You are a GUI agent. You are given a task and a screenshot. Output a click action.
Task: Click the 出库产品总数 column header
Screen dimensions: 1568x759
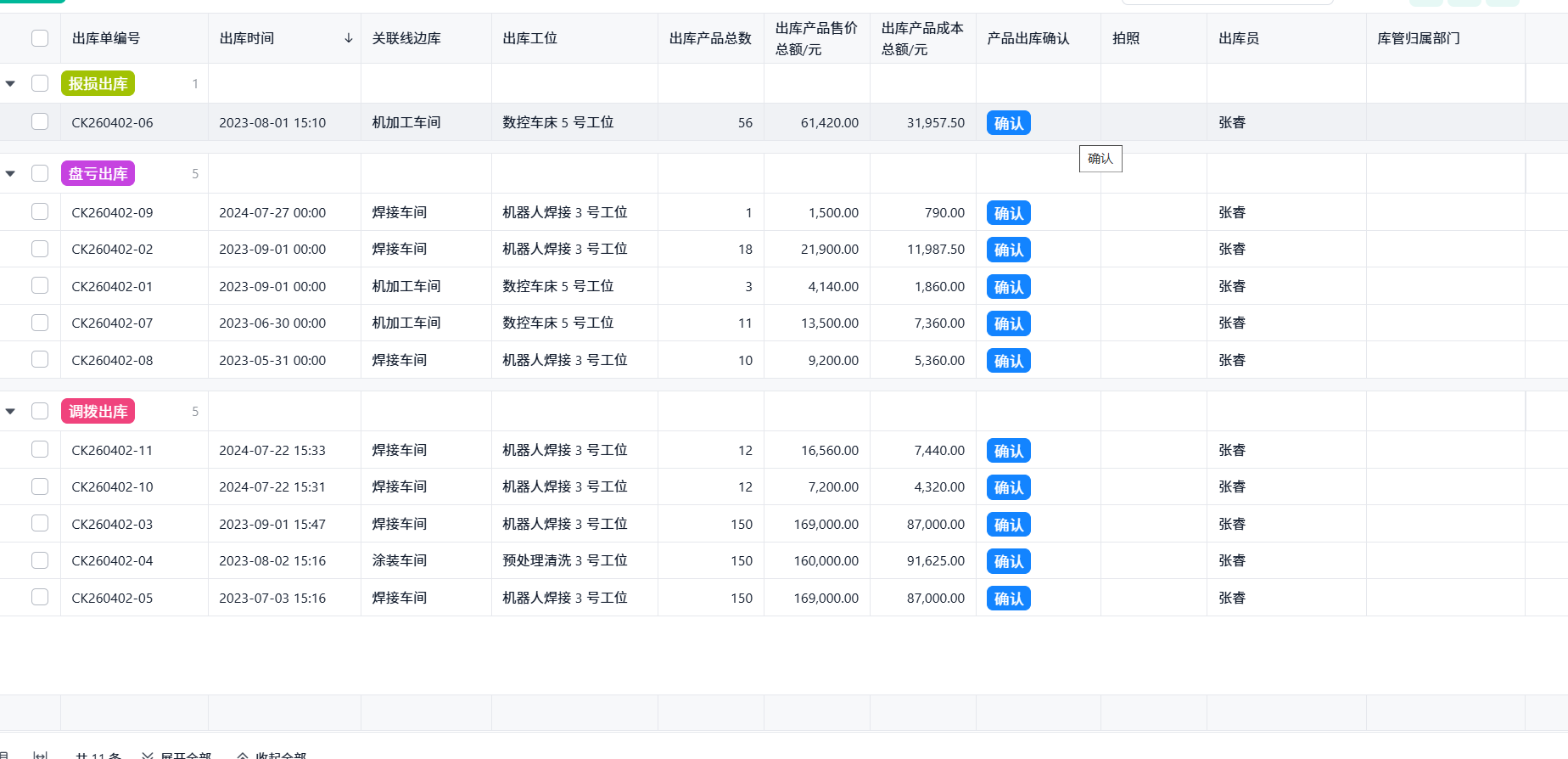tap(710, 38)
